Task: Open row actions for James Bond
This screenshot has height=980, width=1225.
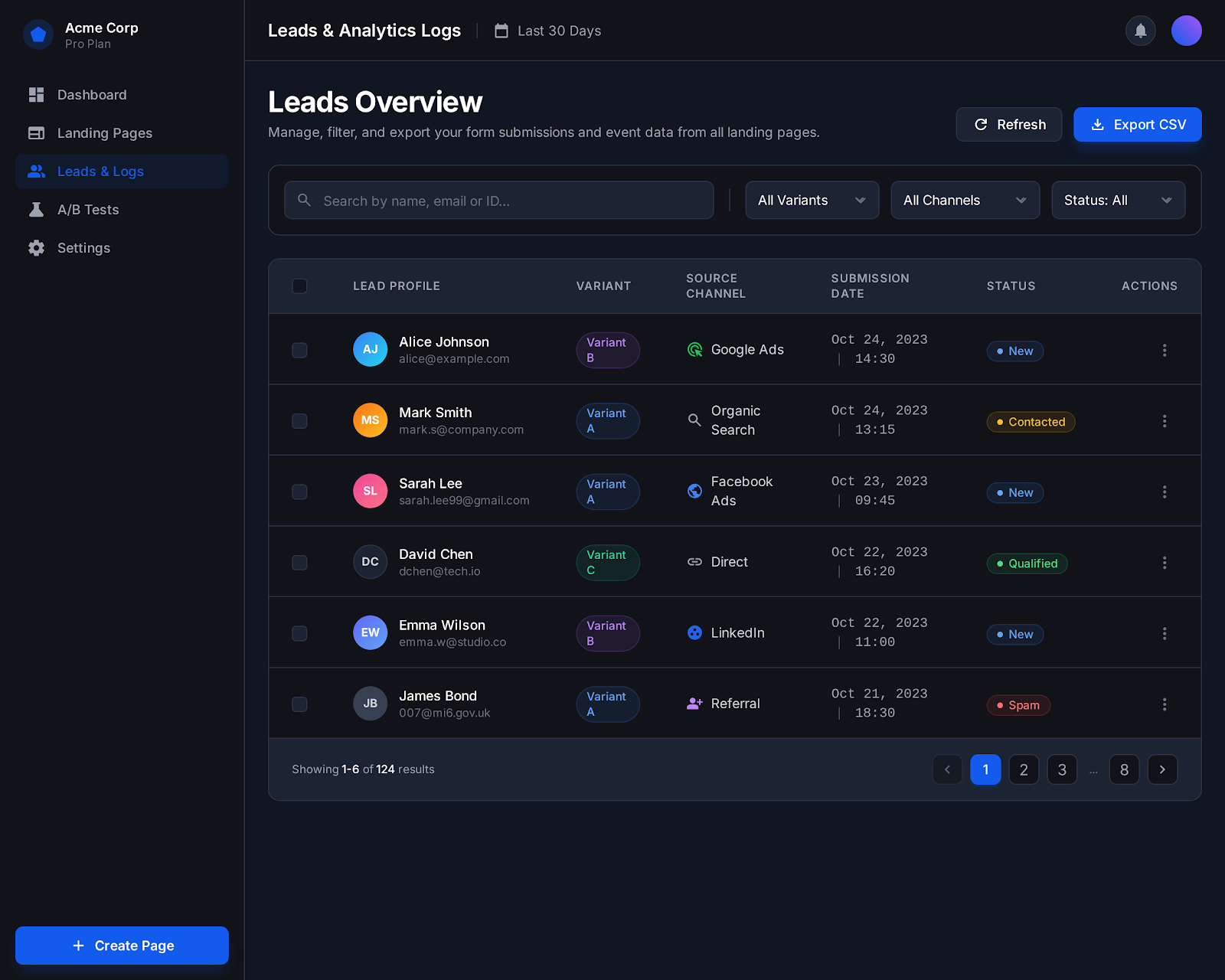Action: (1164, 704)
